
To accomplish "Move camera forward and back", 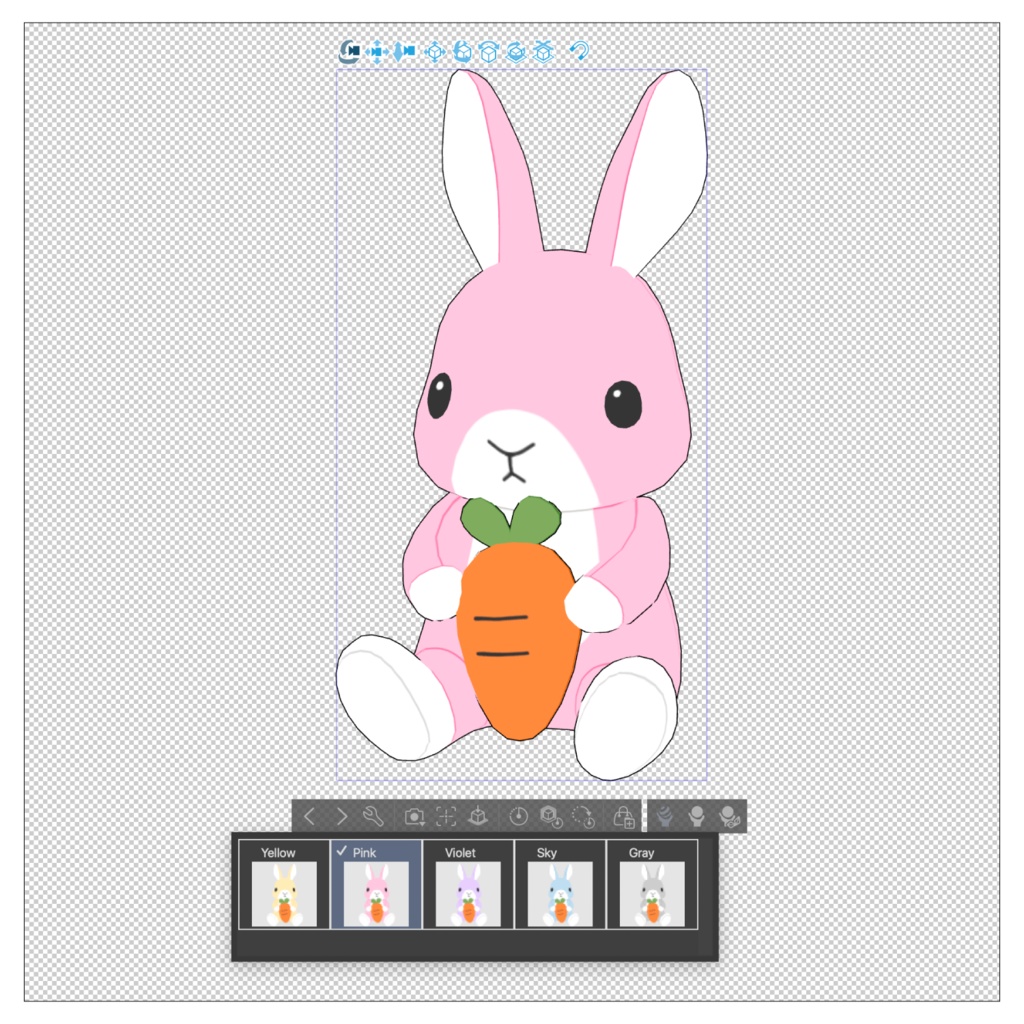I will [404, 52].
